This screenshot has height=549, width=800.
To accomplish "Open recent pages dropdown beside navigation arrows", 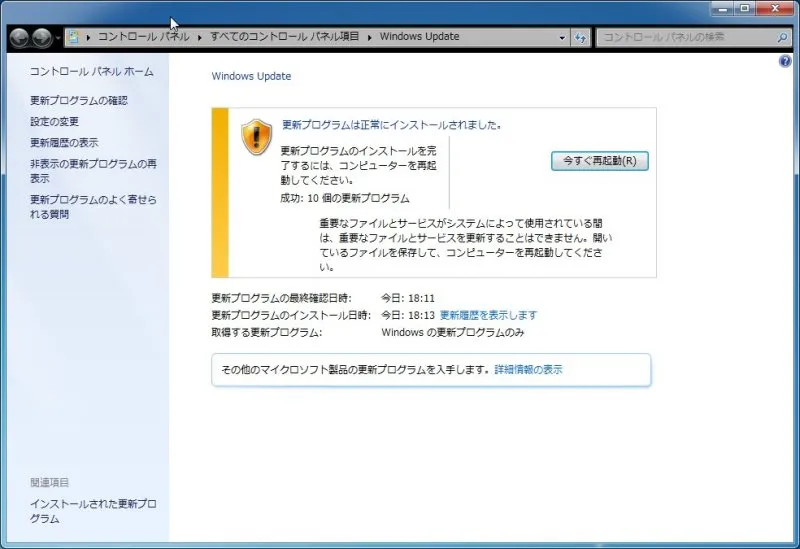I will tap(58, 38).
